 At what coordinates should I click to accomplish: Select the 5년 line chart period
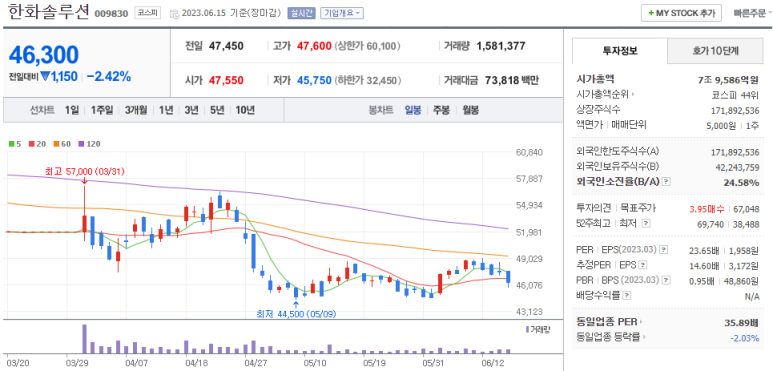click(217, 110)
